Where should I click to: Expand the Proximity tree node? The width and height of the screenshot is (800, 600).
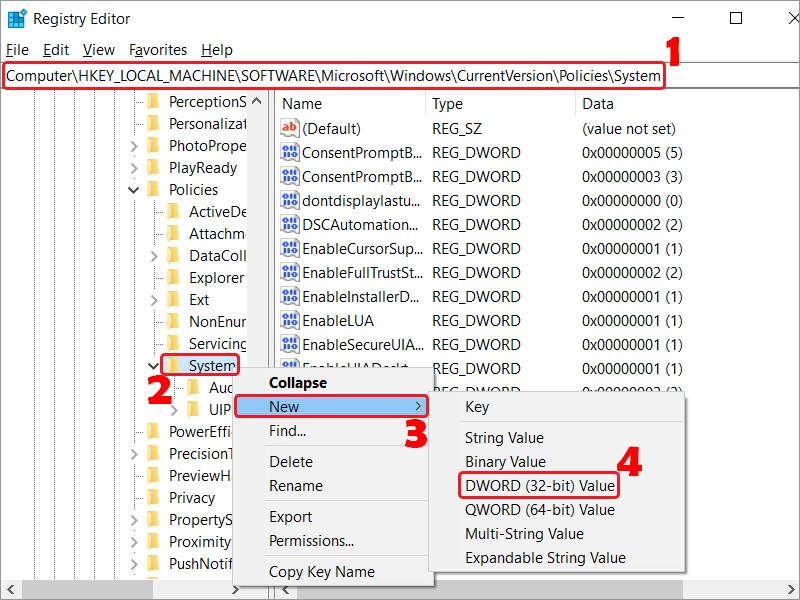[x=134, y=541]
